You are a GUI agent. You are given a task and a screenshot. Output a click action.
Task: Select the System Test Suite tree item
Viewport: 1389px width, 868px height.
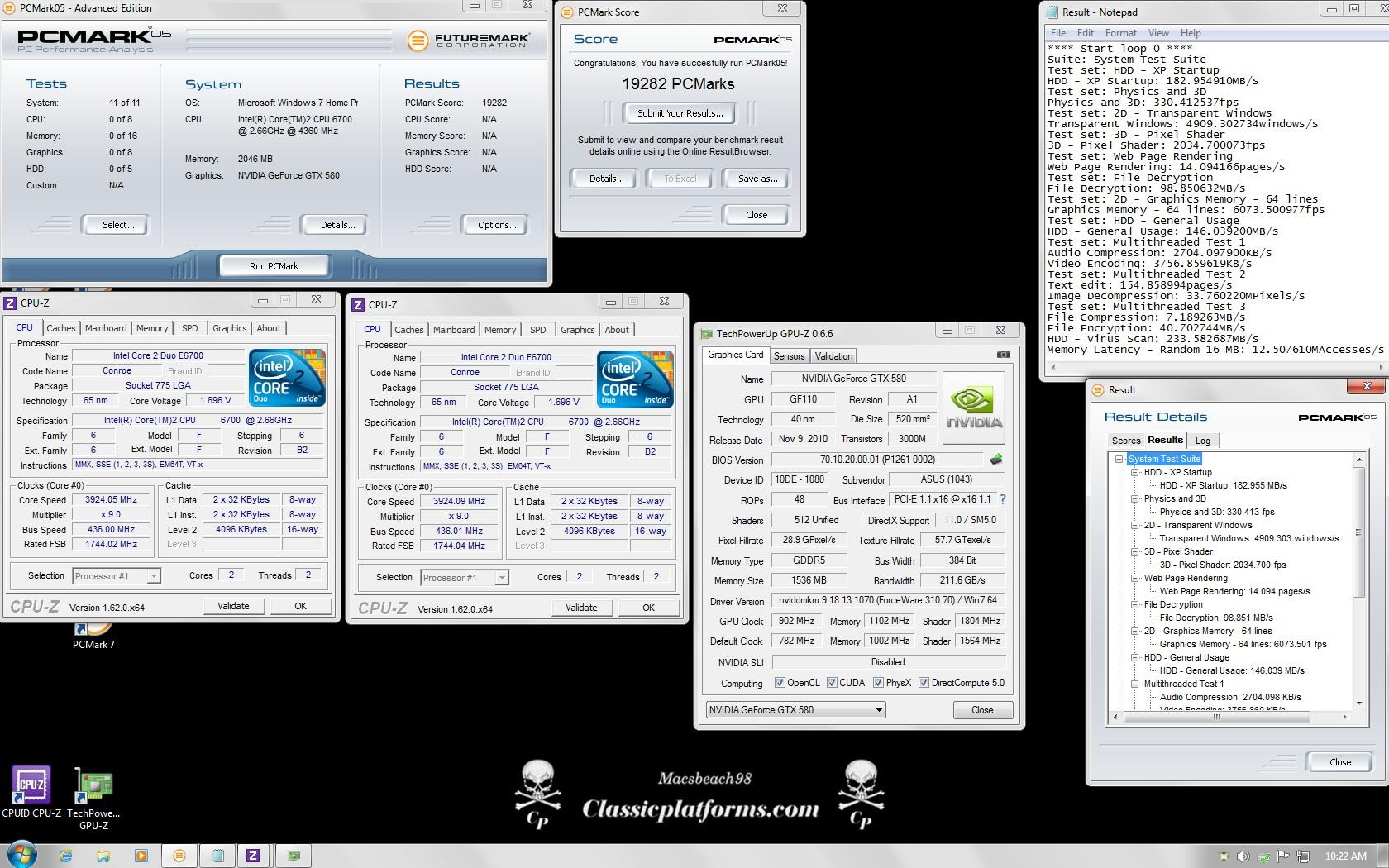1164,459
